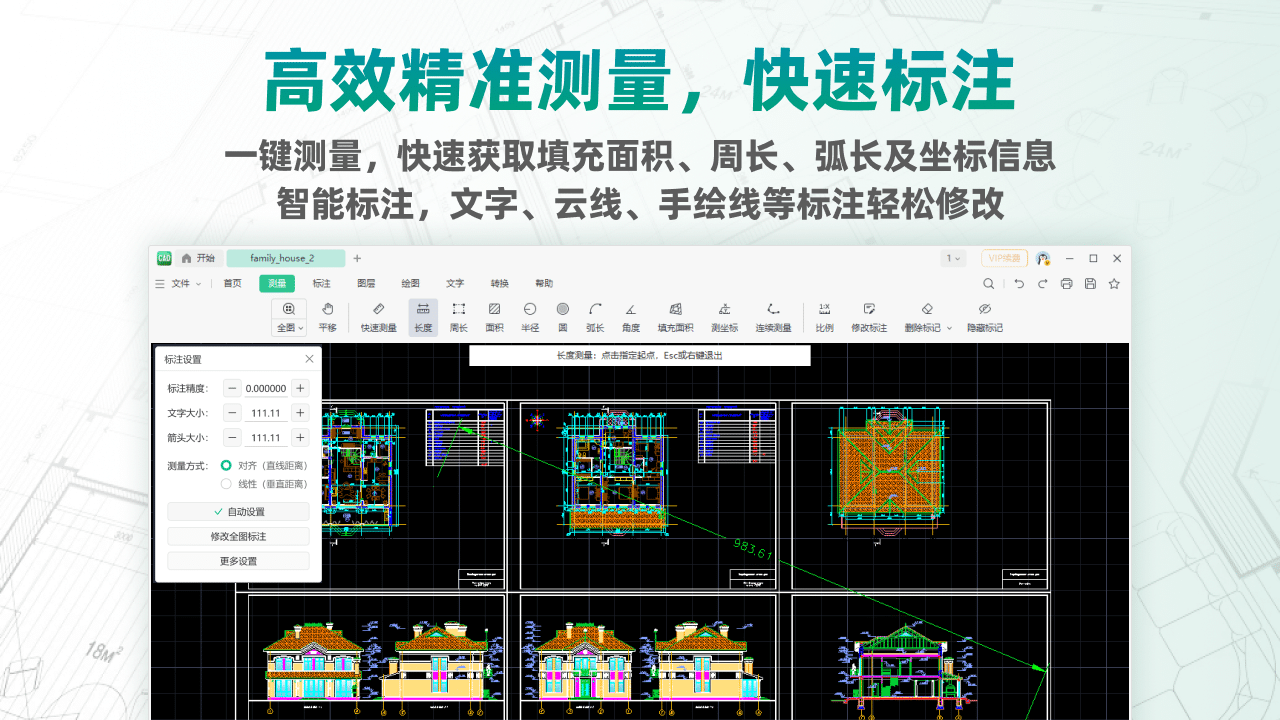
Task: Select the 连续测量 (continuous measure) tool
Action: pyautogui.click(x=773, y=317)
